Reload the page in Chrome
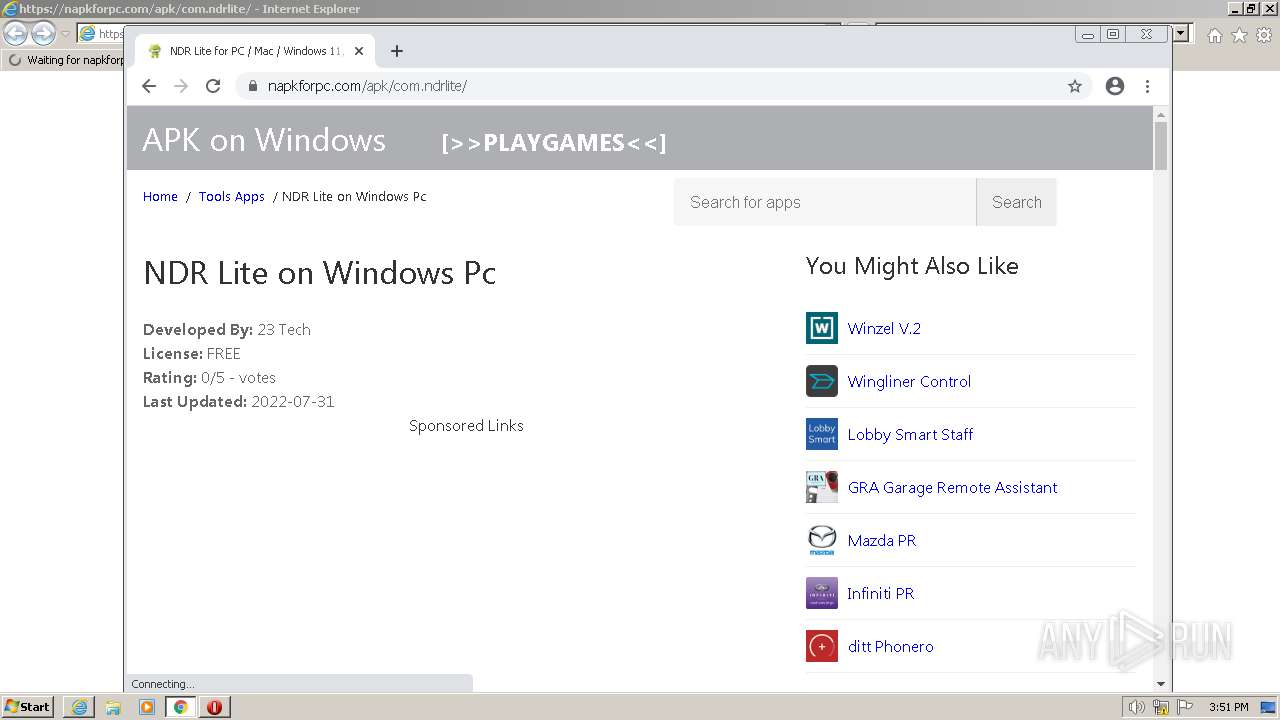Screen dimensions: 1280x720 pyautogui.click(x=213, y=86)
